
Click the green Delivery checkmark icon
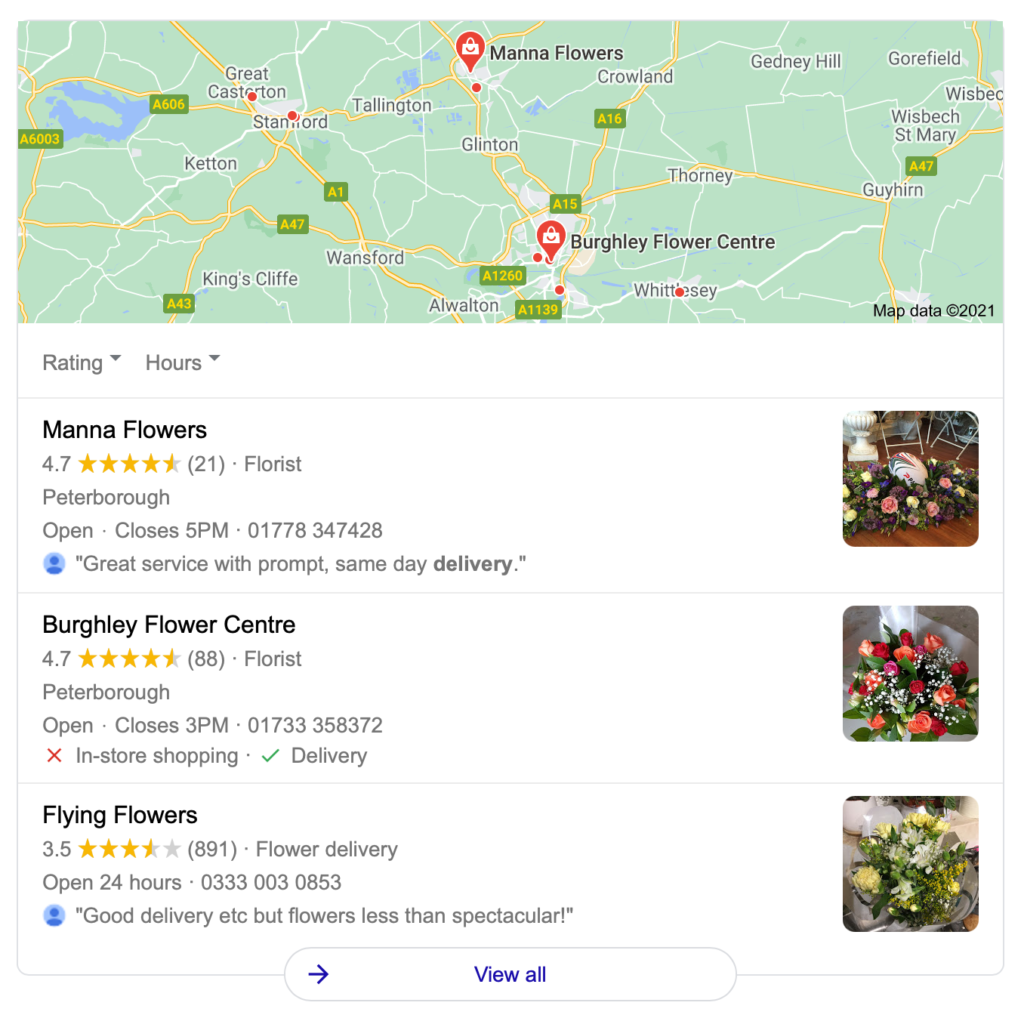tap(270, 756)
